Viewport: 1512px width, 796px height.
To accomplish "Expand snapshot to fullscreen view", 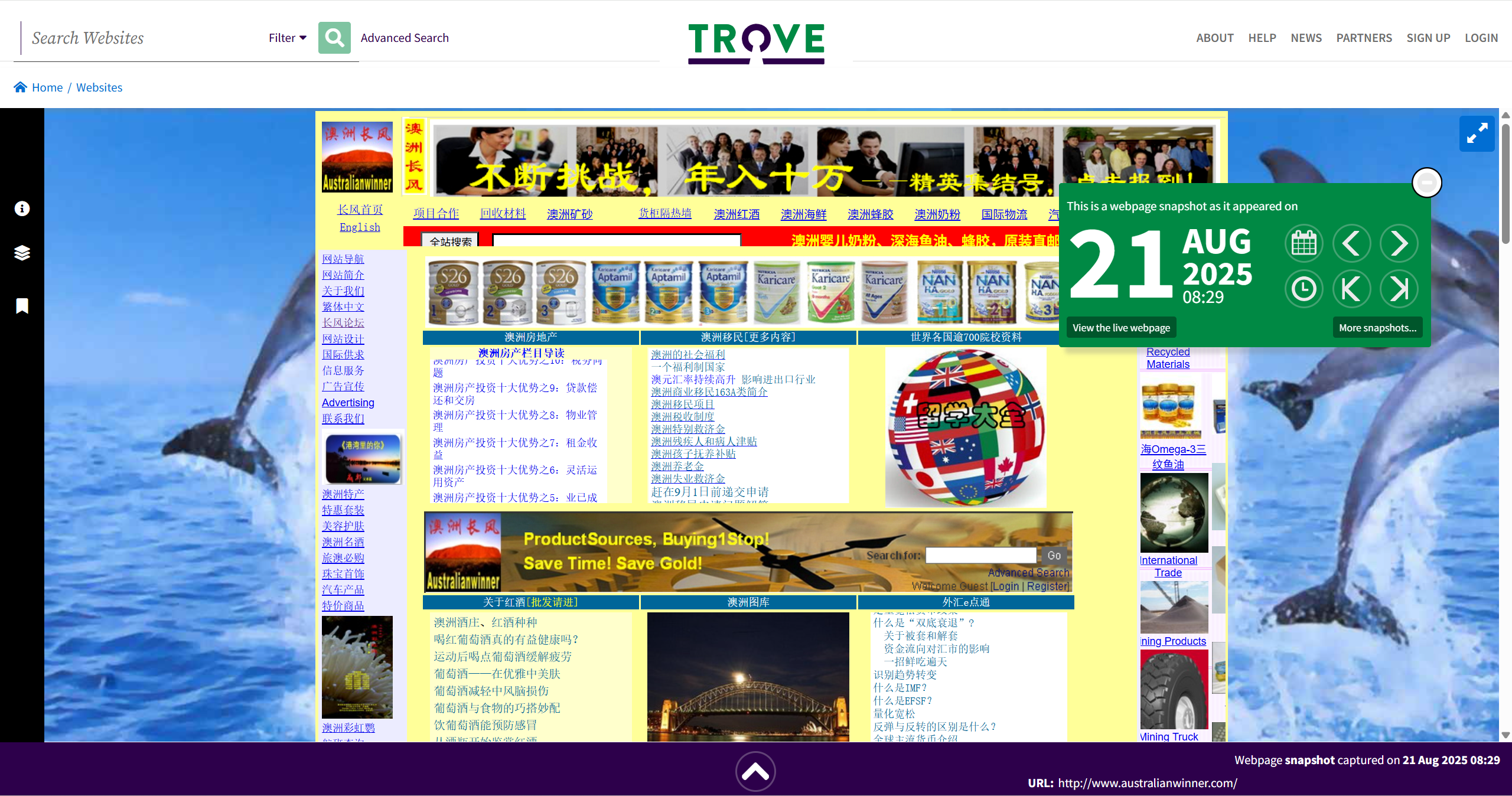I will click(x=1477, y=134).
